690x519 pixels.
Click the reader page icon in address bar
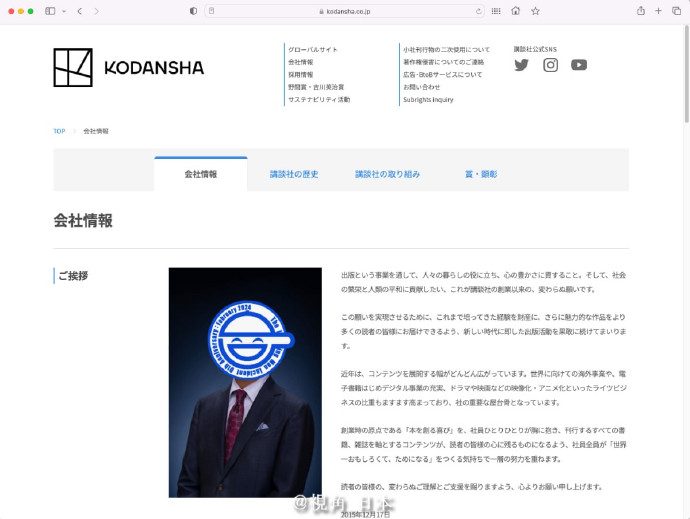[x=212, y=11]
